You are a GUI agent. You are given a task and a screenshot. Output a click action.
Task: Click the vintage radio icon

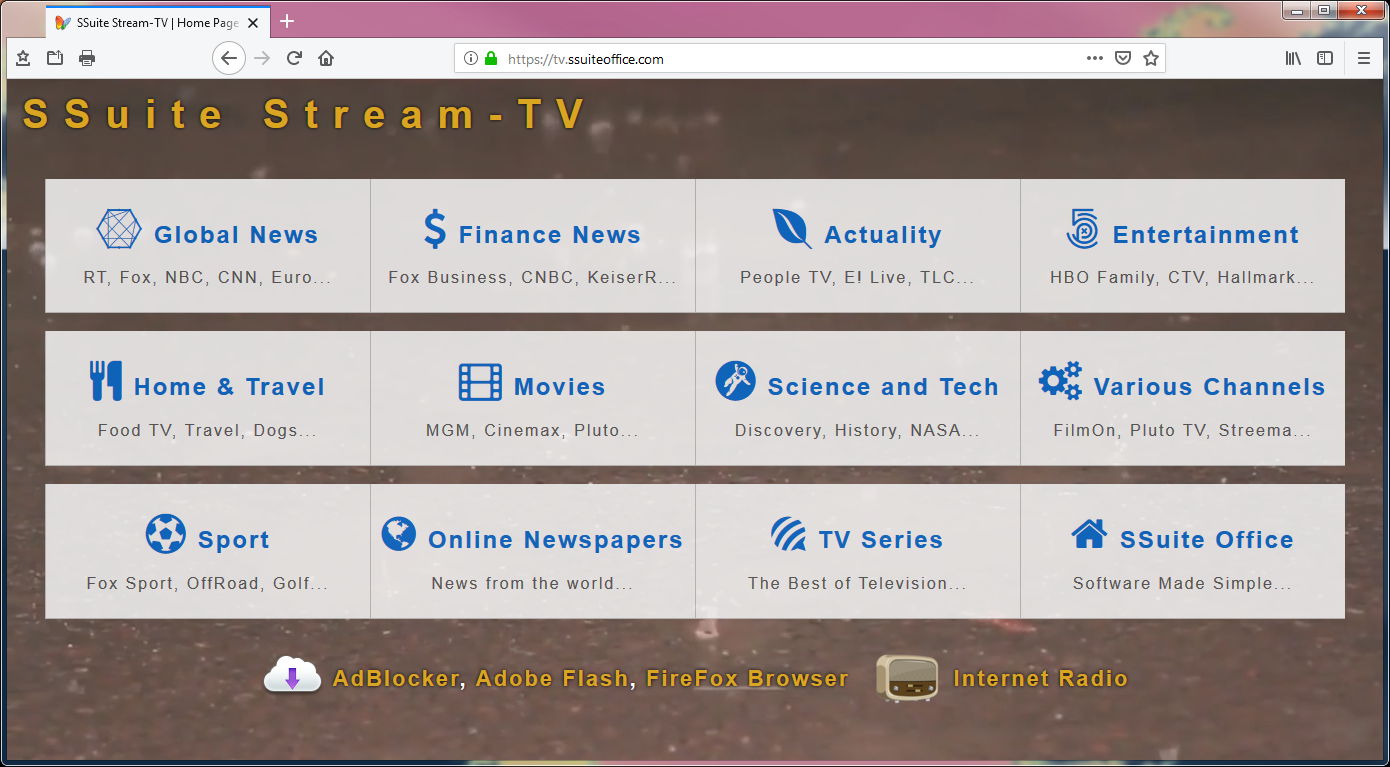(907, 678)
